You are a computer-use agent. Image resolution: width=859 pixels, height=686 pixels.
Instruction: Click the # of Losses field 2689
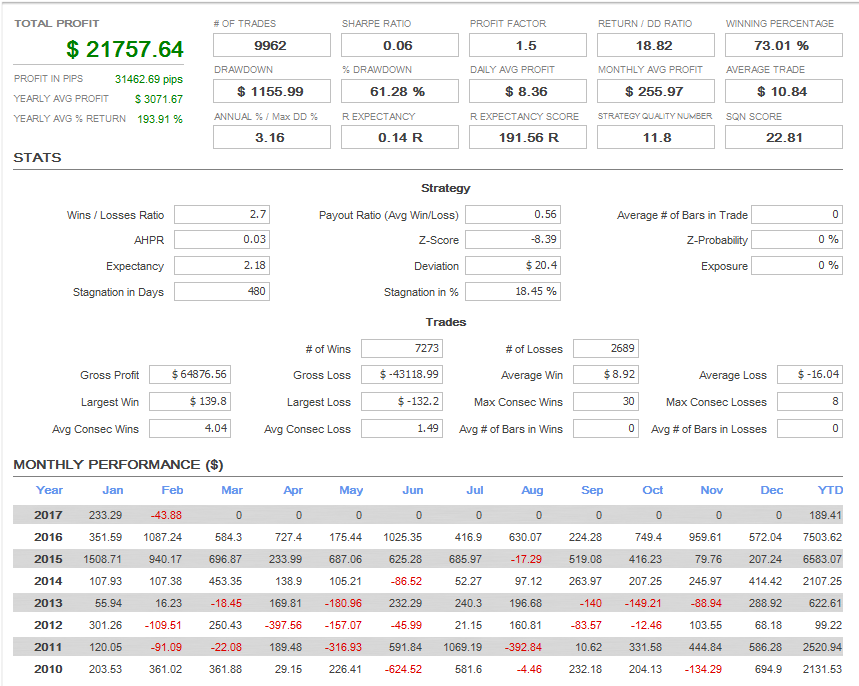[x=606, y=348]
